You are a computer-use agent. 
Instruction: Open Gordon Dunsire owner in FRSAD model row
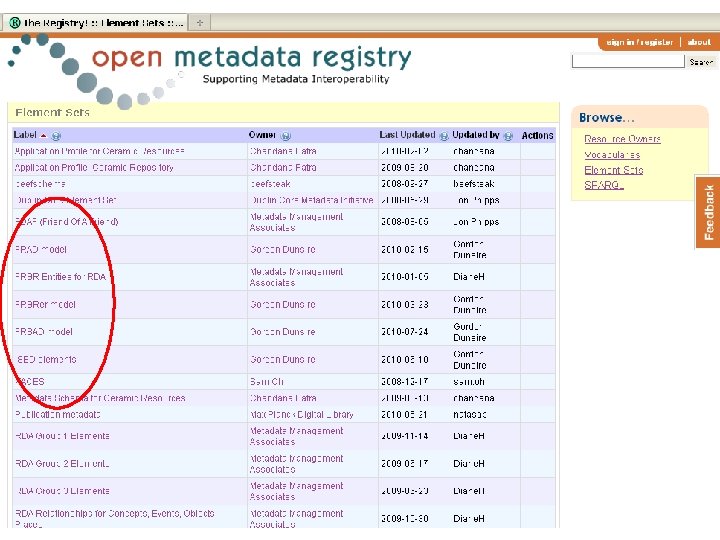283,332
